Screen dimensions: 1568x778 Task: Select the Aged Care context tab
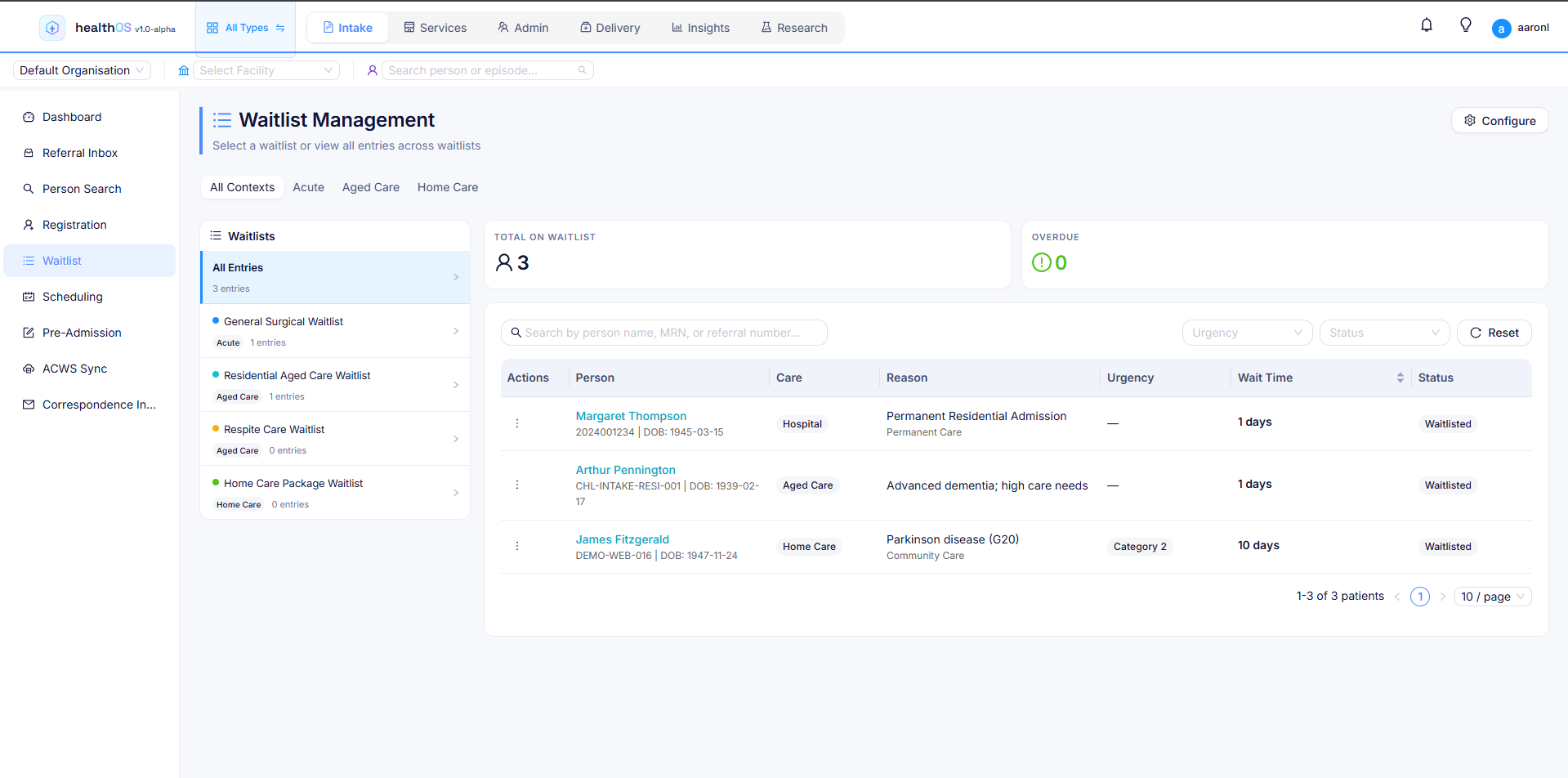pyautogui.click(x=371, y=187)
